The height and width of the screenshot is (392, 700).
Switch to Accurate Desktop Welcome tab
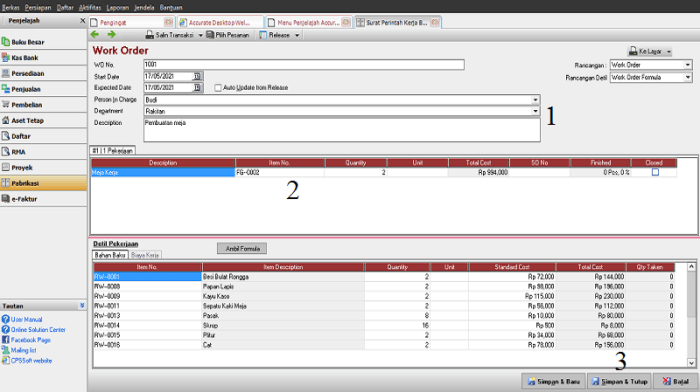click(221, 22)
